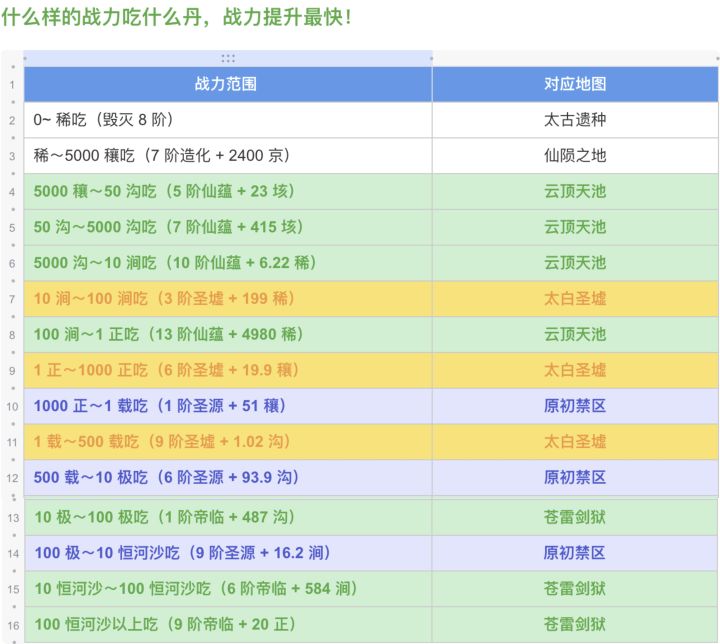This screenshot has height=644, width=720.
Task: Select cell 1 载~500 载吃（9 阶圣墟 + 1.02 沟）
Action: tap(228, 442)
